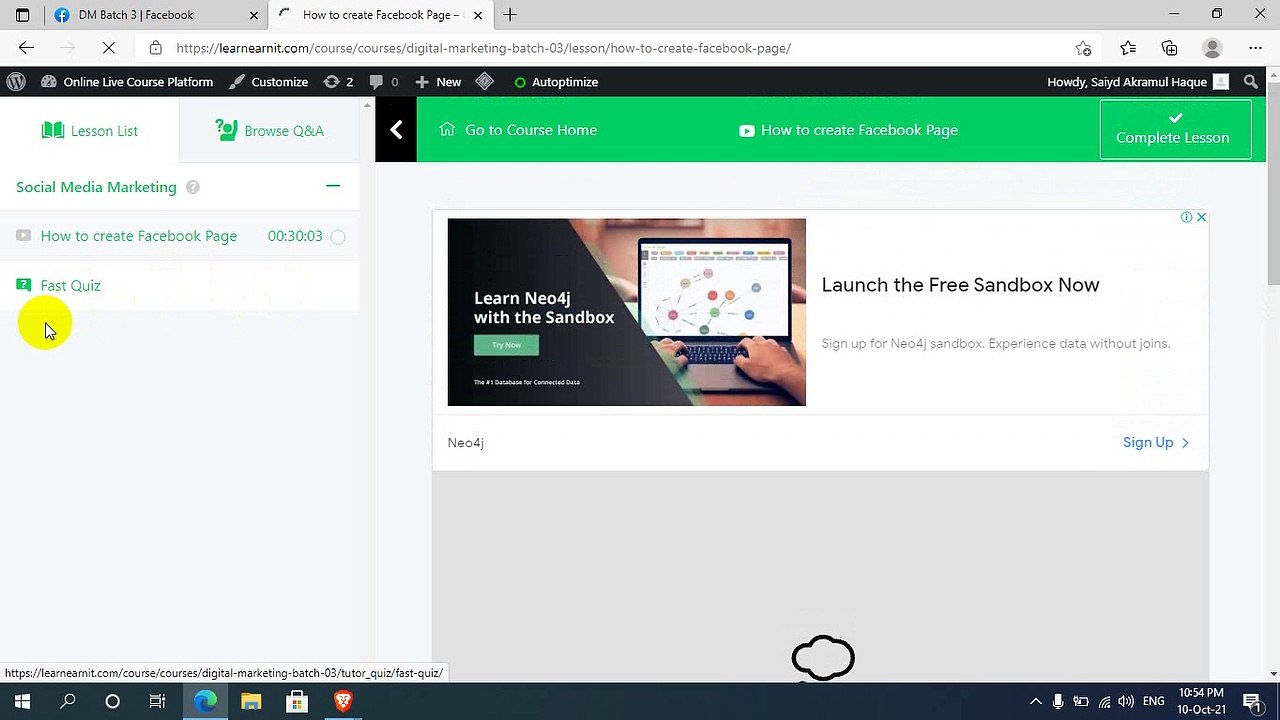The height and width of the screenshot is (720, 1280).
Task: Focus the address bar with learnearnit.com URL
Action: click(484, 48)
